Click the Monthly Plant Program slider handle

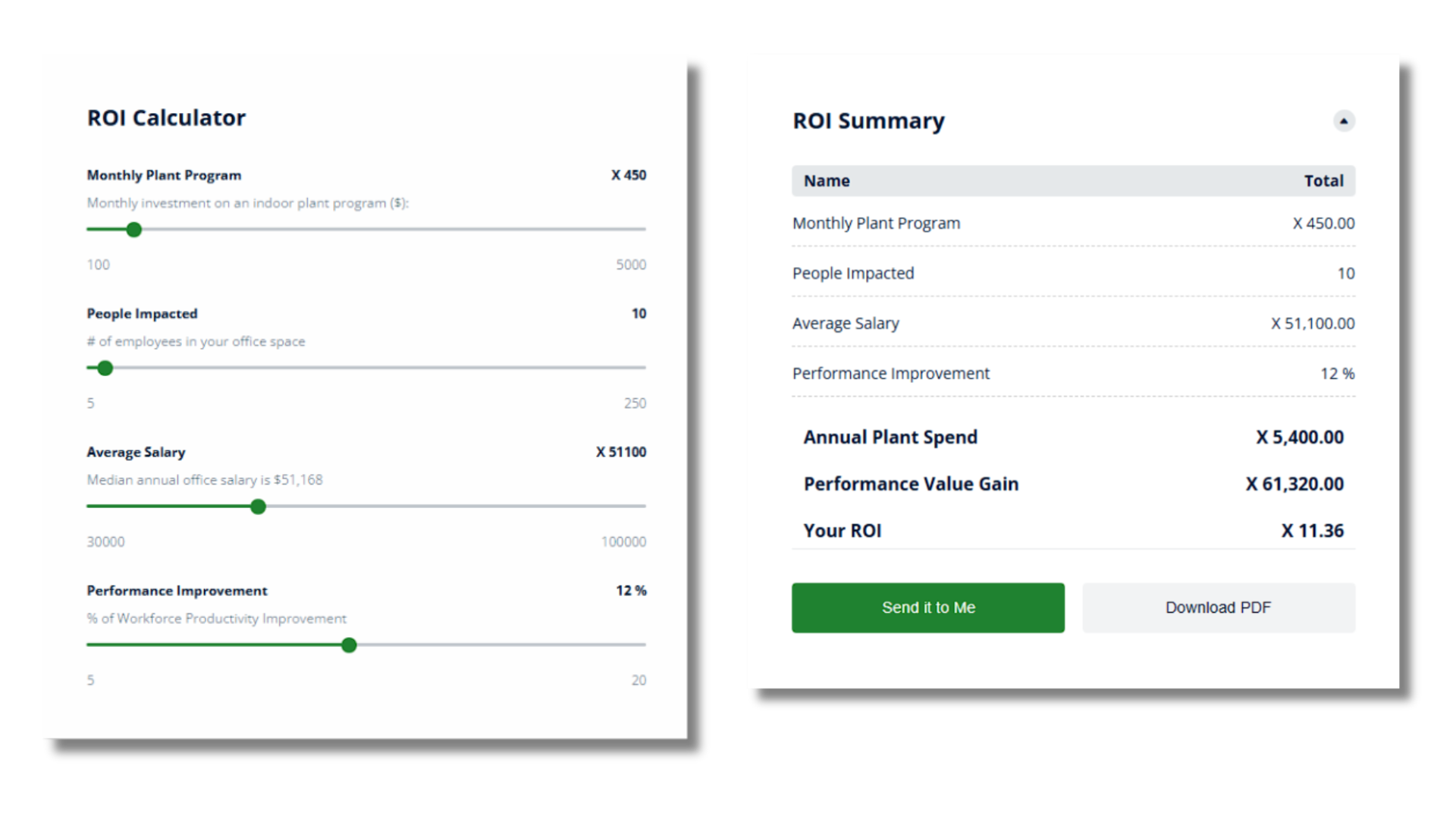click(134, 229)
